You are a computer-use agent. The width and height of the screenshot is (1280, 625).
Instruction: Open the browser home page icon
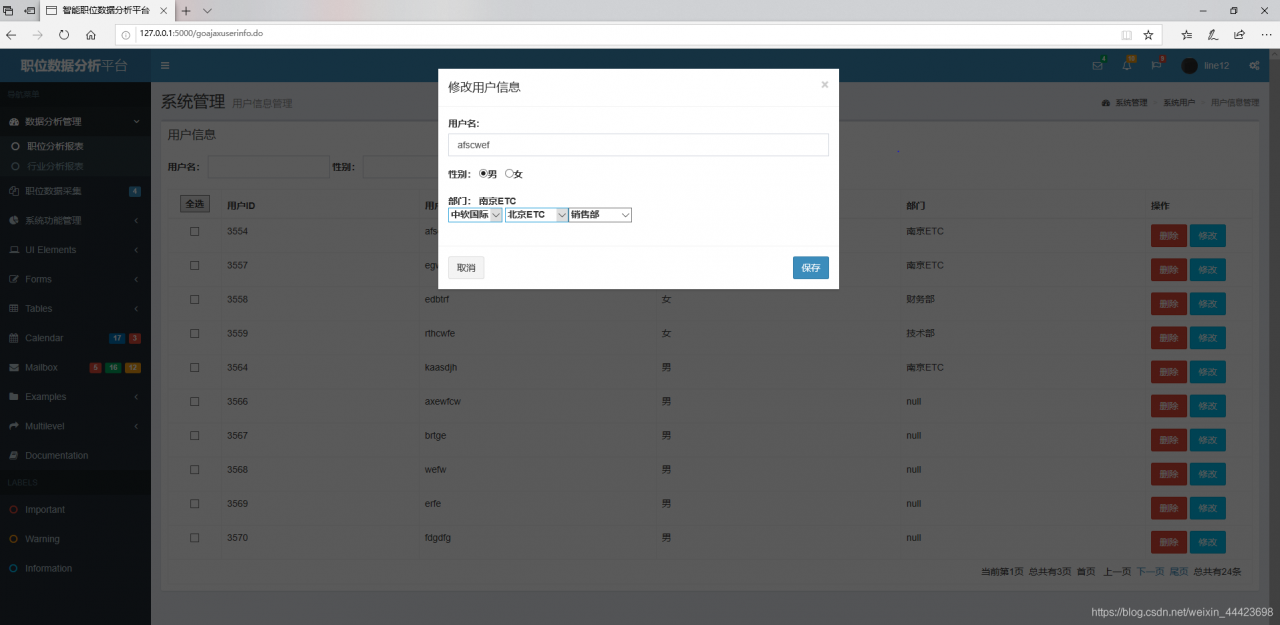[91, 34]
